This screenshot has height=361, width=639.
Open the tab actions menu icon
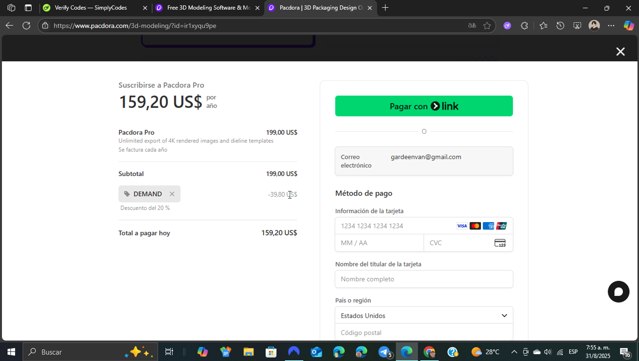pos(28,8)
